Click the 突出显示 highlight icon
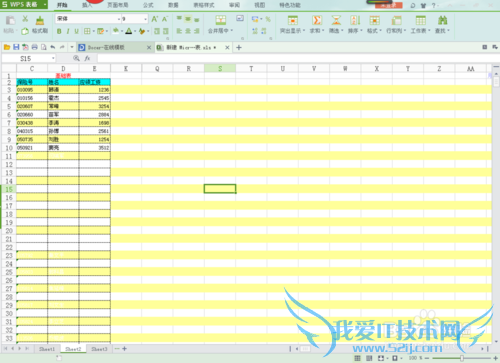 pos(293,20)
